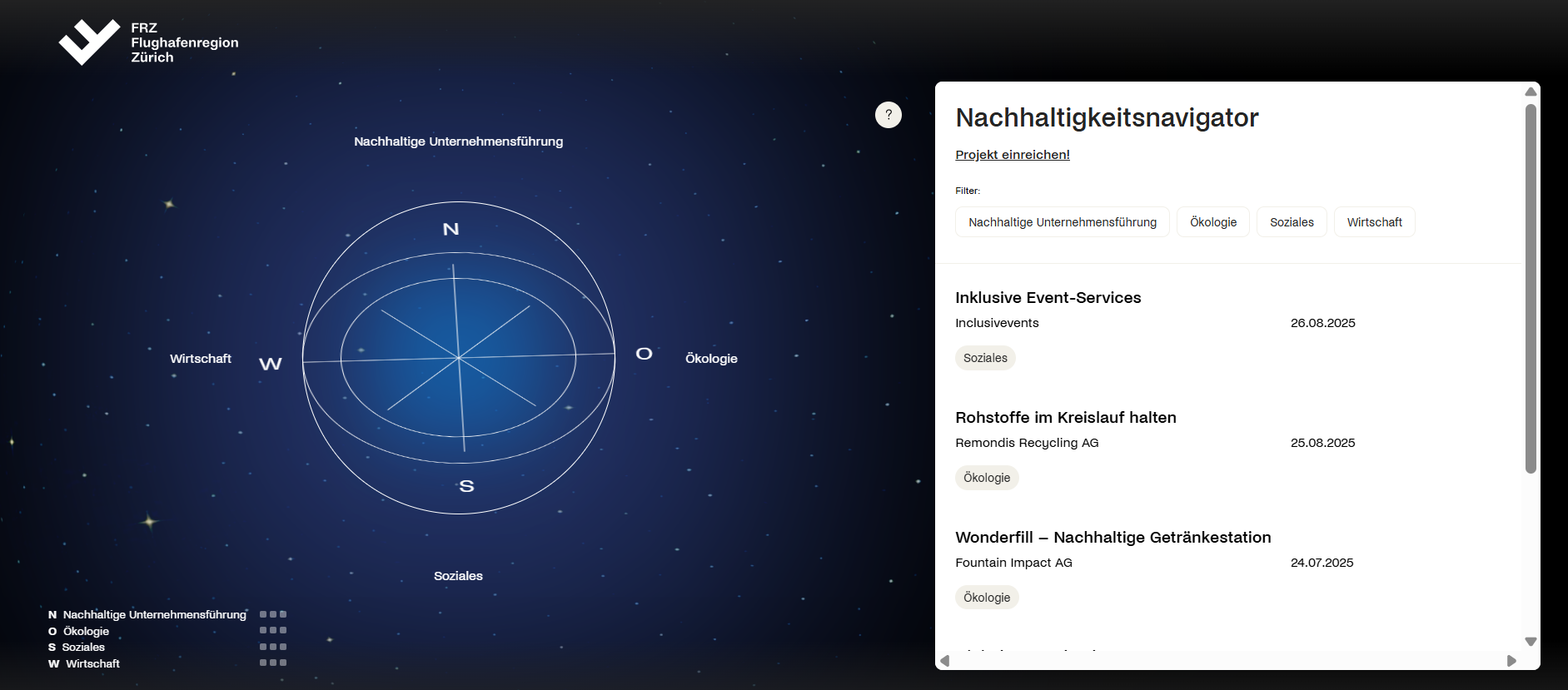Select the W compass direction letter
Screen dimensions: 1568x690
point(271,364)
